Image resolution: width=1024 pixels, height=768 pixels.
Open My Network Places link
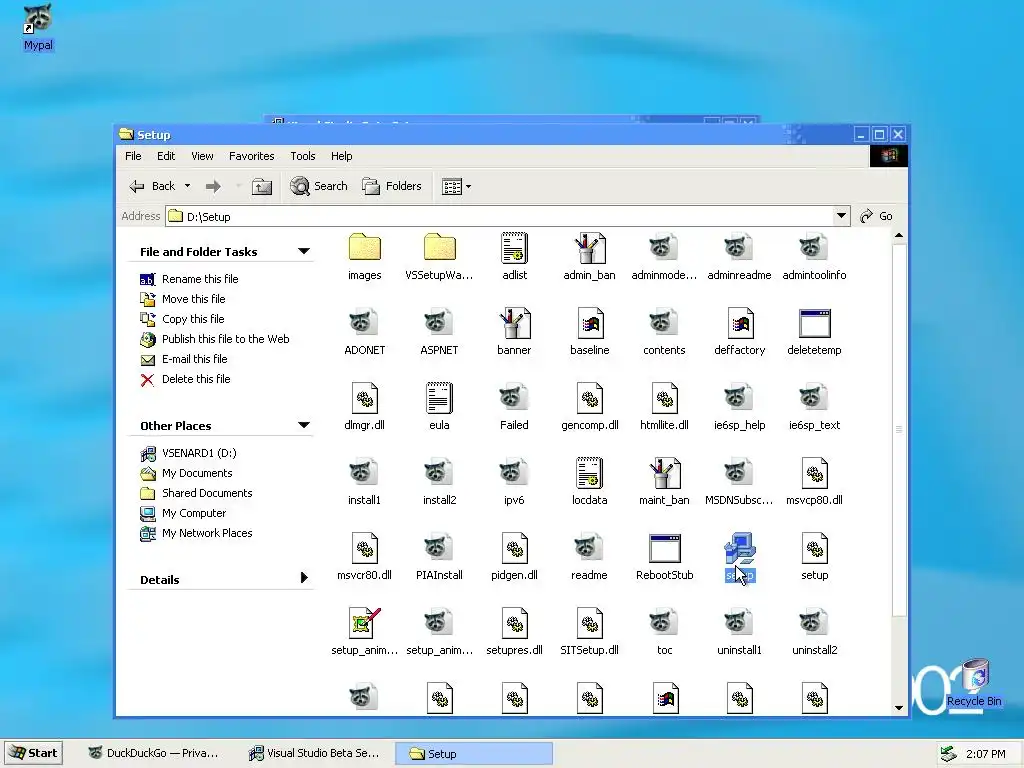click(207, 533)
